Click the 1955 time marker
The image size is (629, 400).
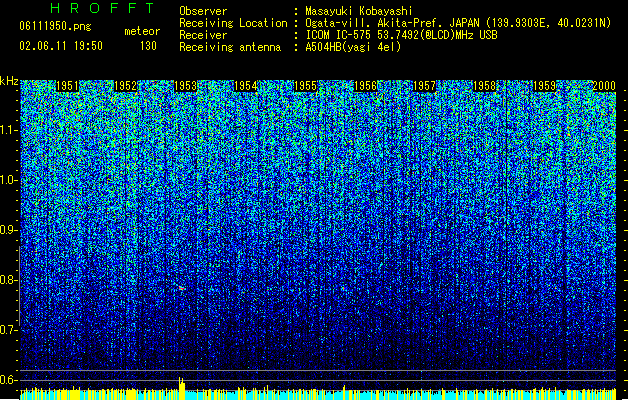coord(305,86)
